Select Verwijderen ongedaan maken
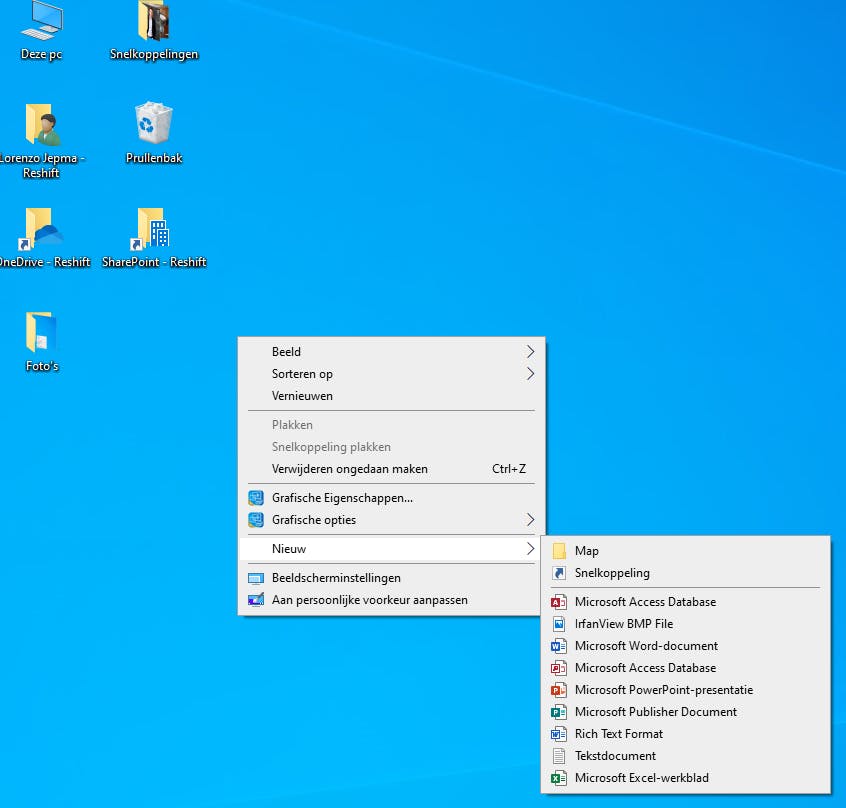The width and height of the screenshot is (846, 808). pos(349,469)
